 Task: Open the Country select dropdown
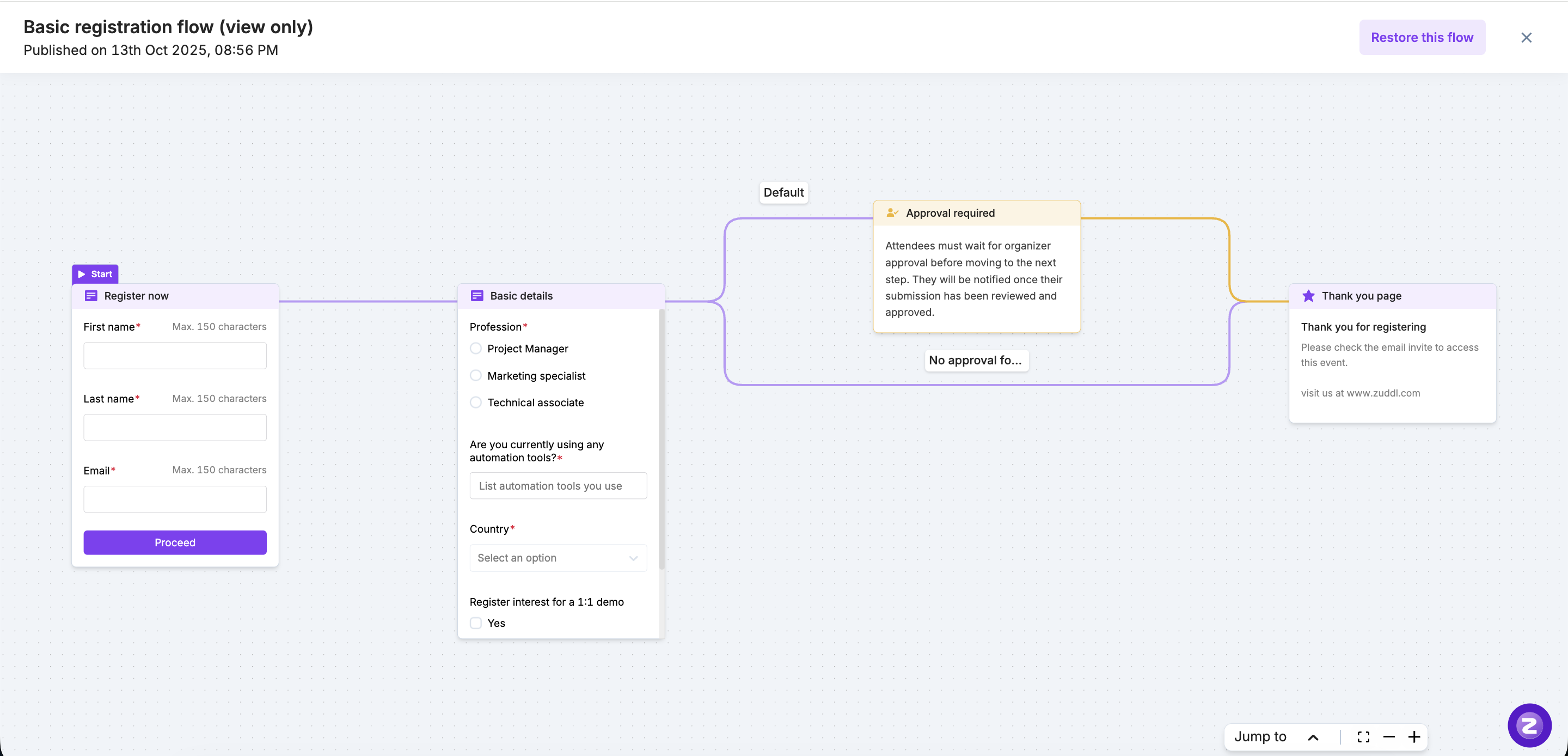click(558, 558)
